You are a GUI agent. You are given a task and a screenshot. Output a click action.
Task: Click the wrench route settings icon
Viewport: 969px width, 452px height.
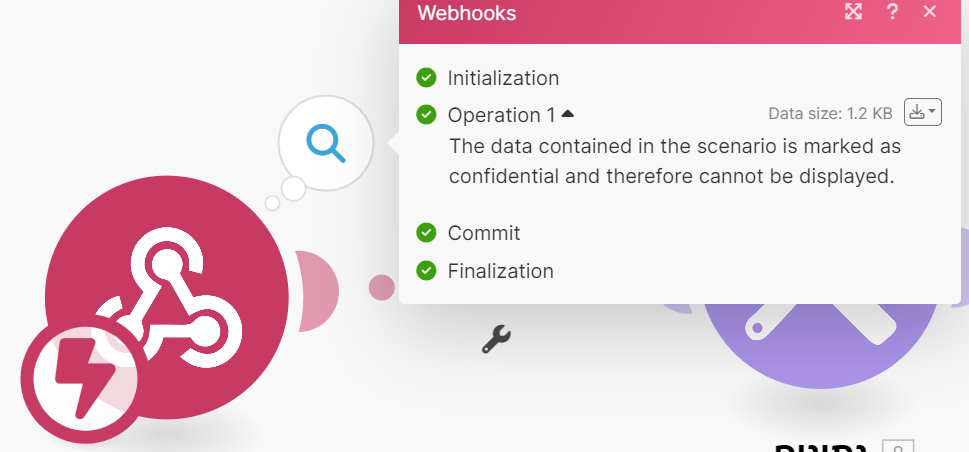(x=496, y=340)
